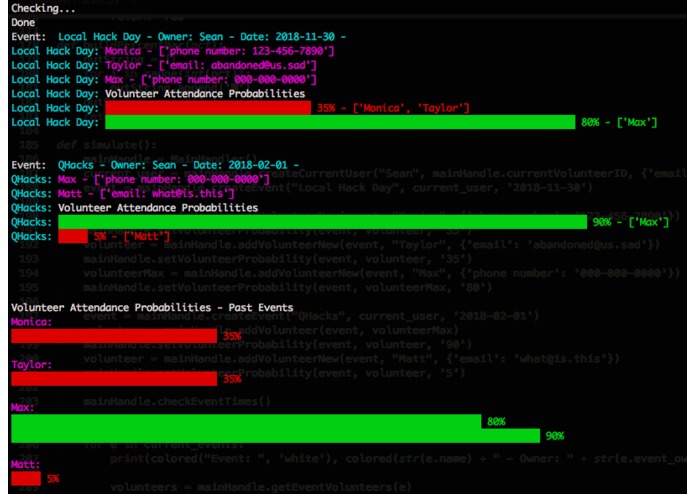Image resolution: width=695 pixels, height=494 pixels.
Task: Click the label "35% - ['Monica', 'Taylor']"
Action: (393, 108)
